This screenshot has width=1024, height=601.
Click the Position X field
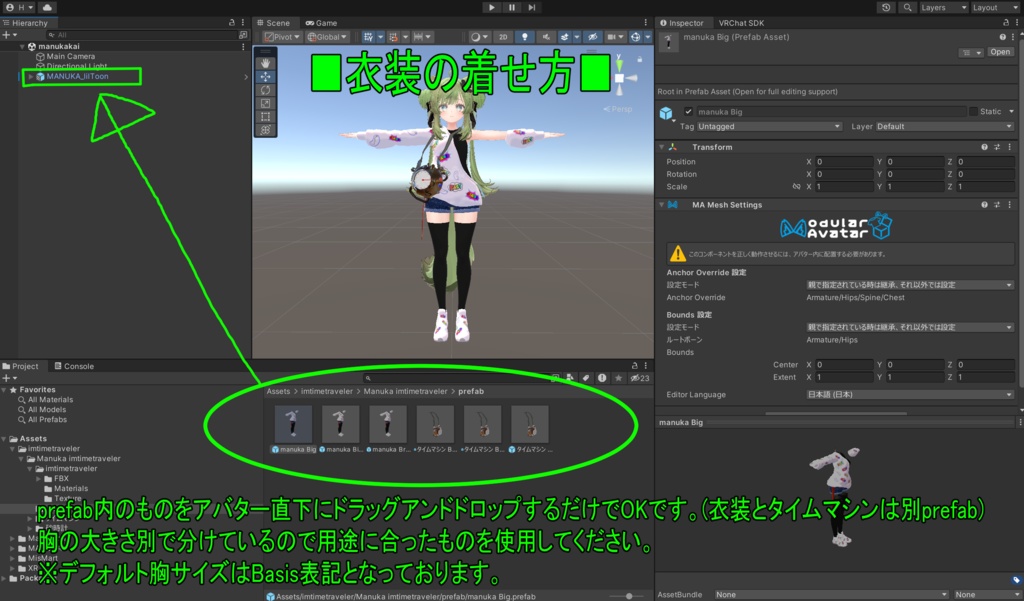coord(844,161)
